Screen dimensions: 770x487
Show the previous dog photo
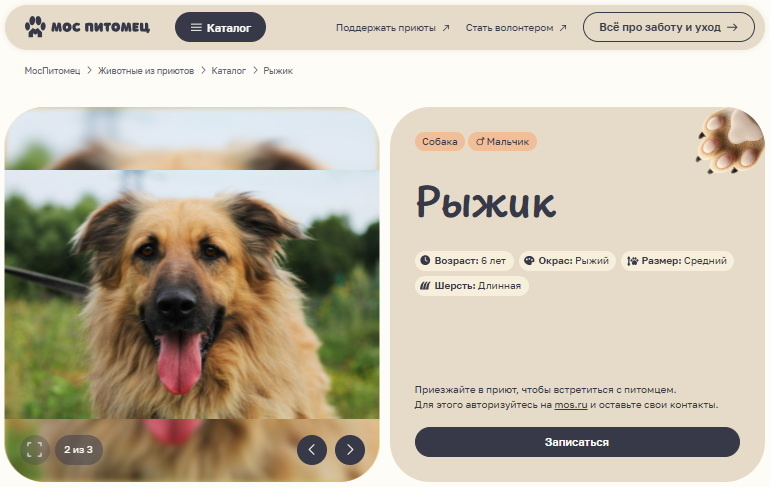pos(312,450)
